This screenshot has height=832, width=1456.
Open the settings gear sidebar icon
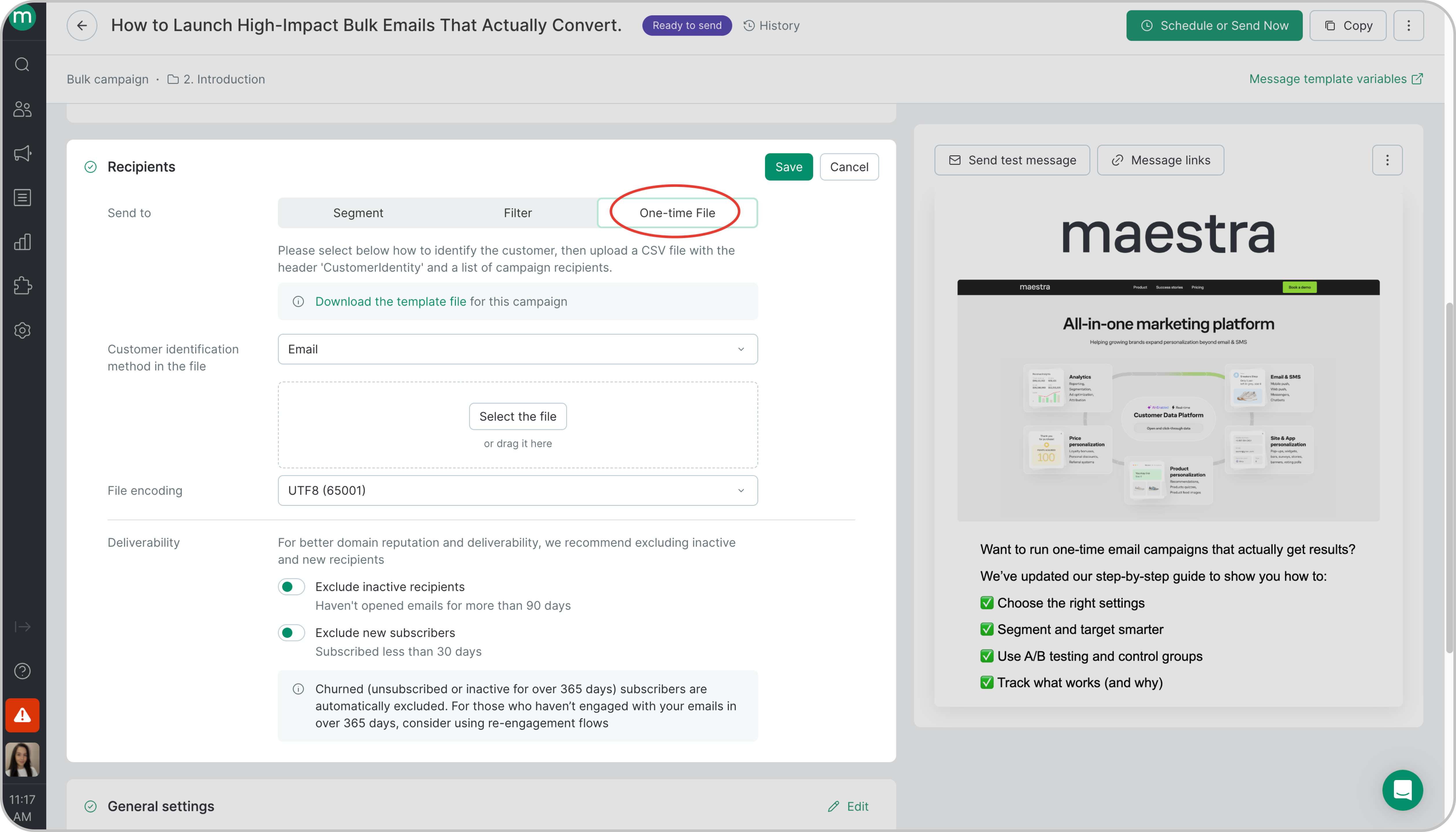(x=22, y=330)
